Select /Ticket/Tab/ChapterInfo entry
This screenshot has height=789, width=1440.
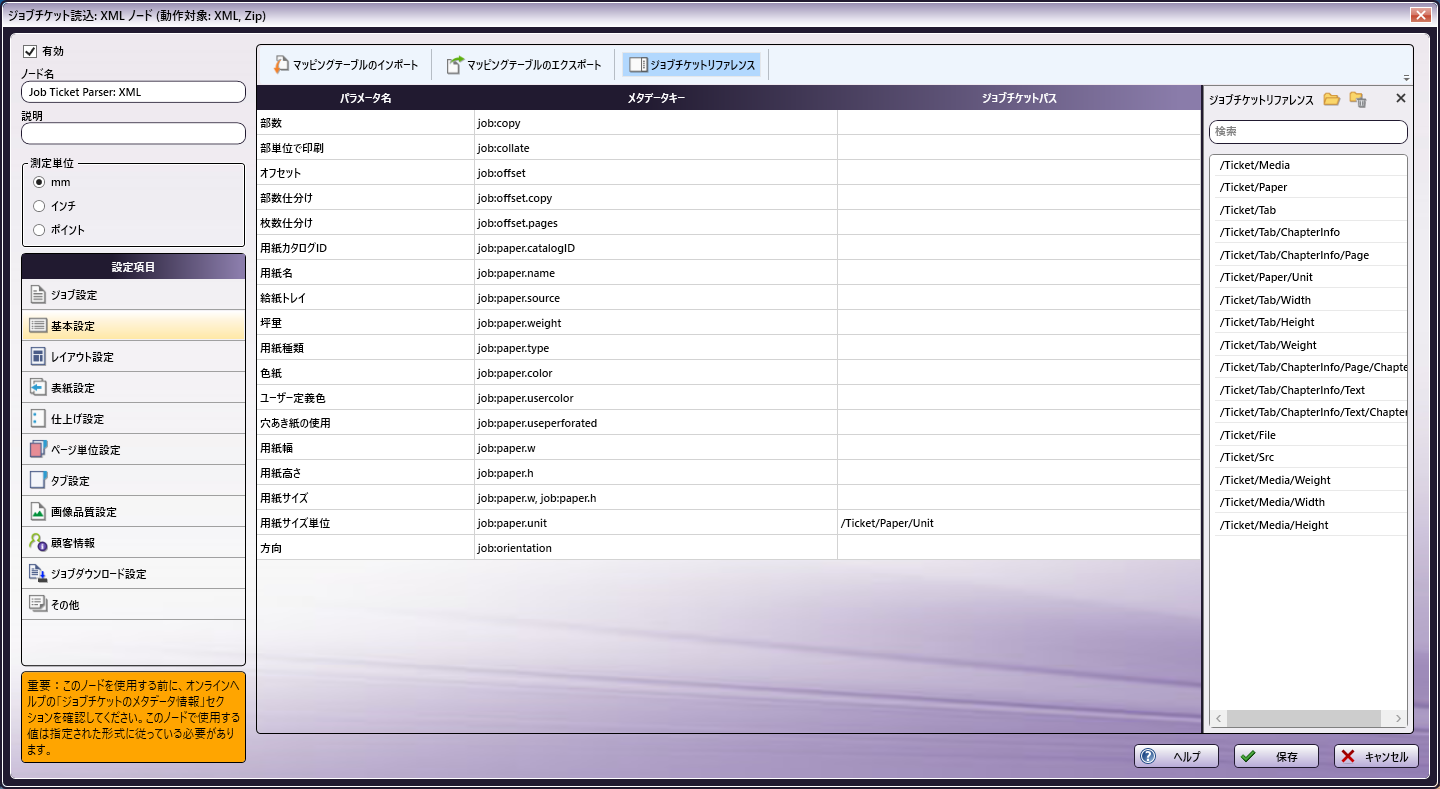tap(1310, 232)
